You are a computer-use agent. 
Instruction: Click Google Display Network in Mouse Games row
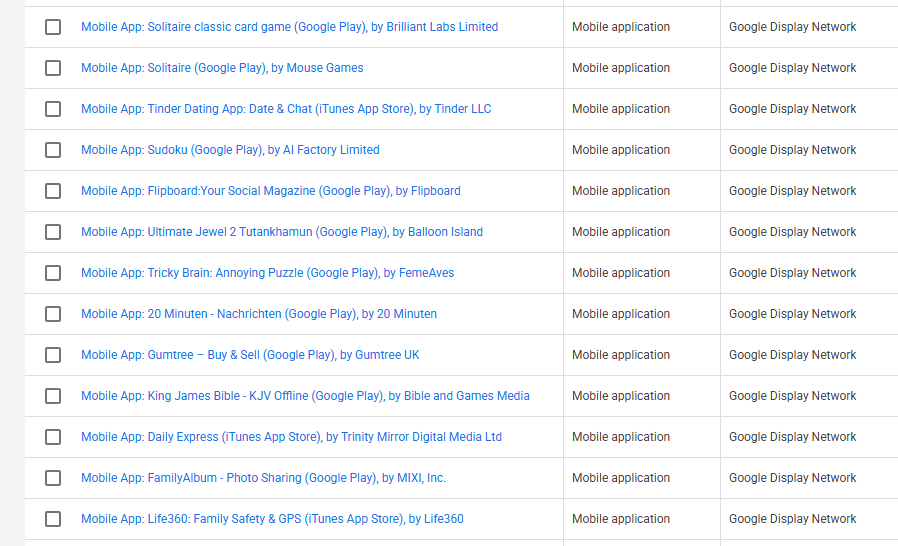pyautogui.click(x=792, y=68)
